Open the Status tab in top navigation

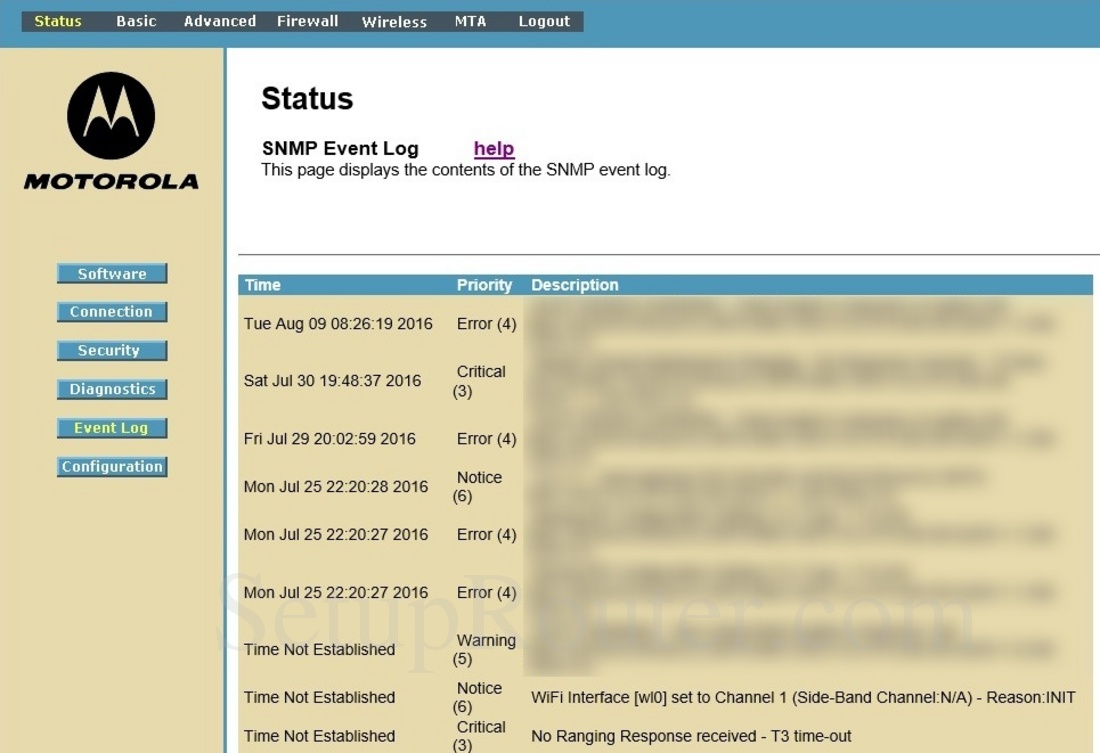point(58,21)
